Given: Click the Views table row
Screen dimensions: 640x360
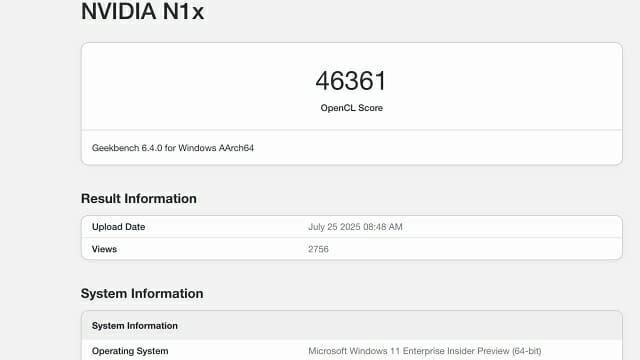Looking at the screenshot, I should (x=352, y=249).
